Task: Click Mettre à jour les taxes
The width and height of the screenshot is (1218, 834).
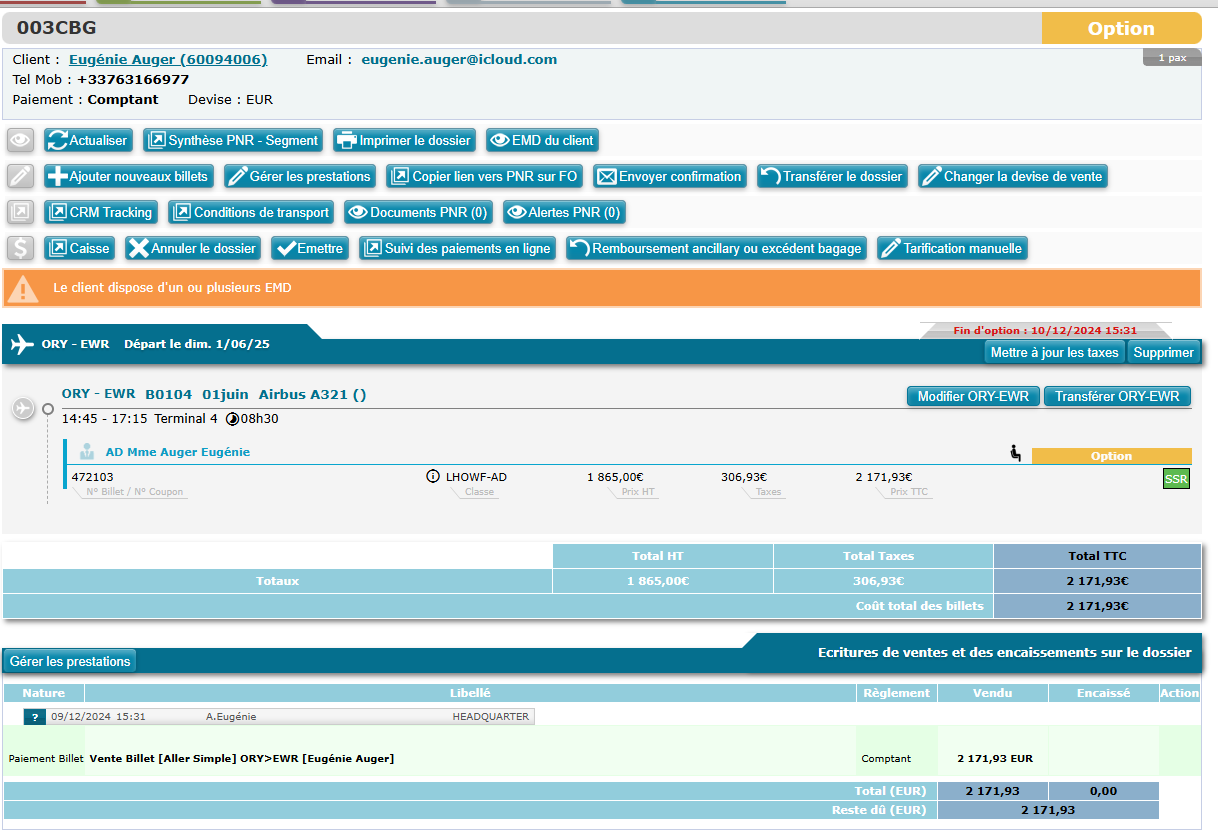Action: 1054,352
